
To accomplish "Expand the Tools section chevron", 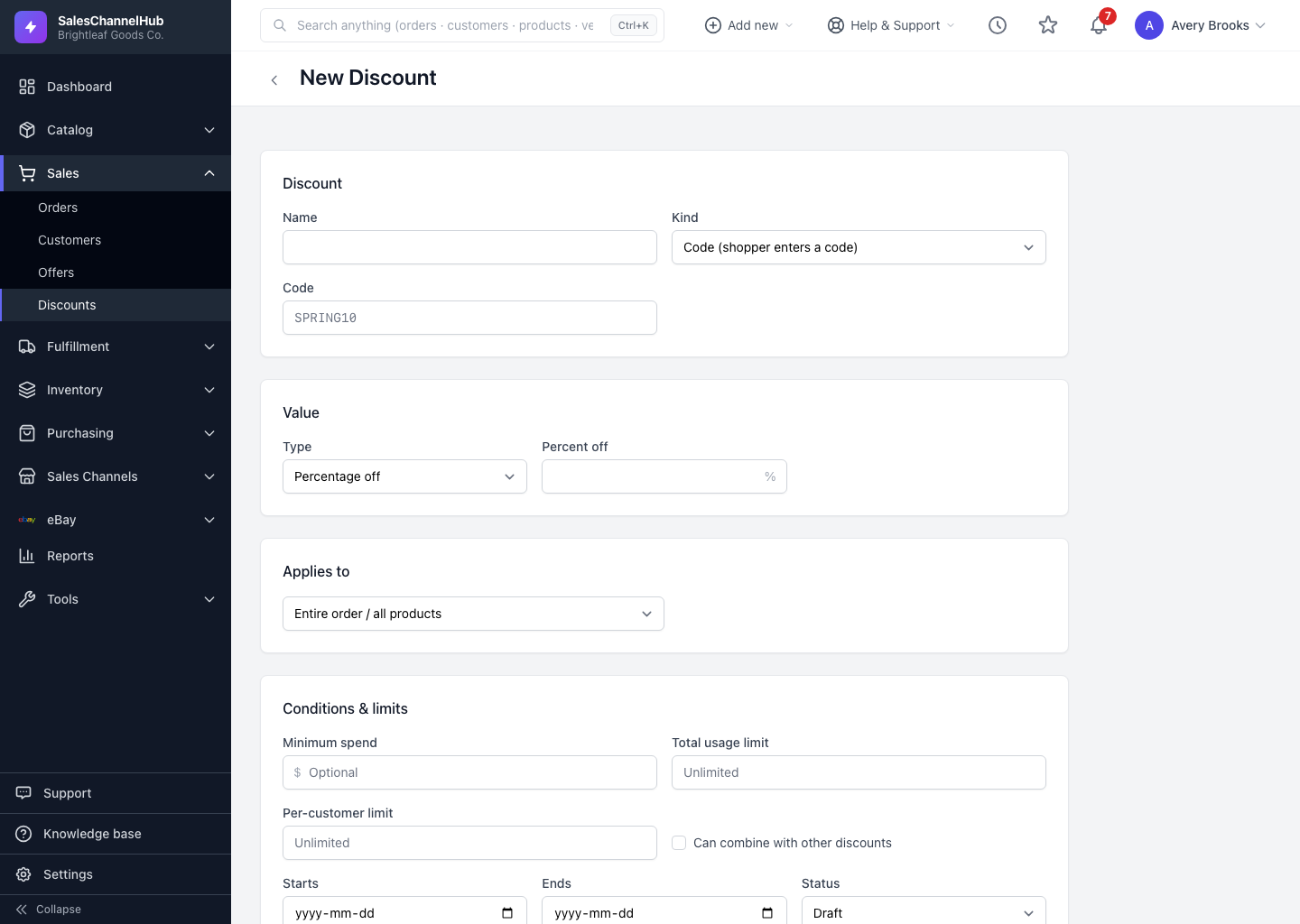I will tap(209, 599).
